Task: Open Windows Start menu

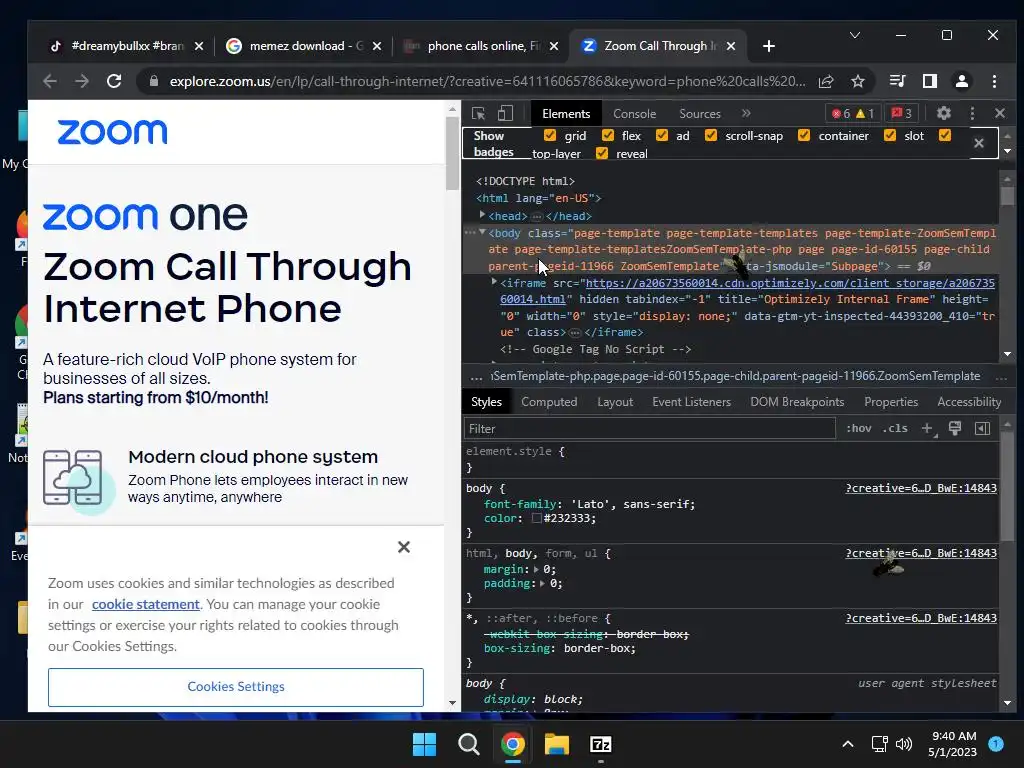Action: click(424, 744)
